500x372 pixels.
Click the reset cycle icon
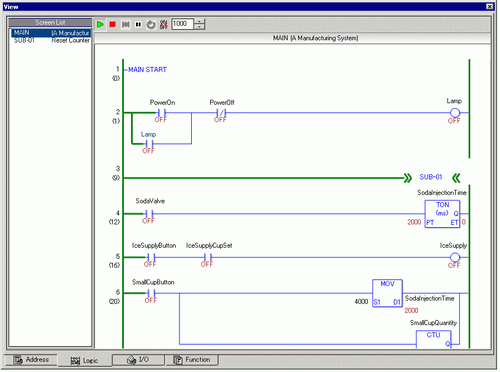151,25
